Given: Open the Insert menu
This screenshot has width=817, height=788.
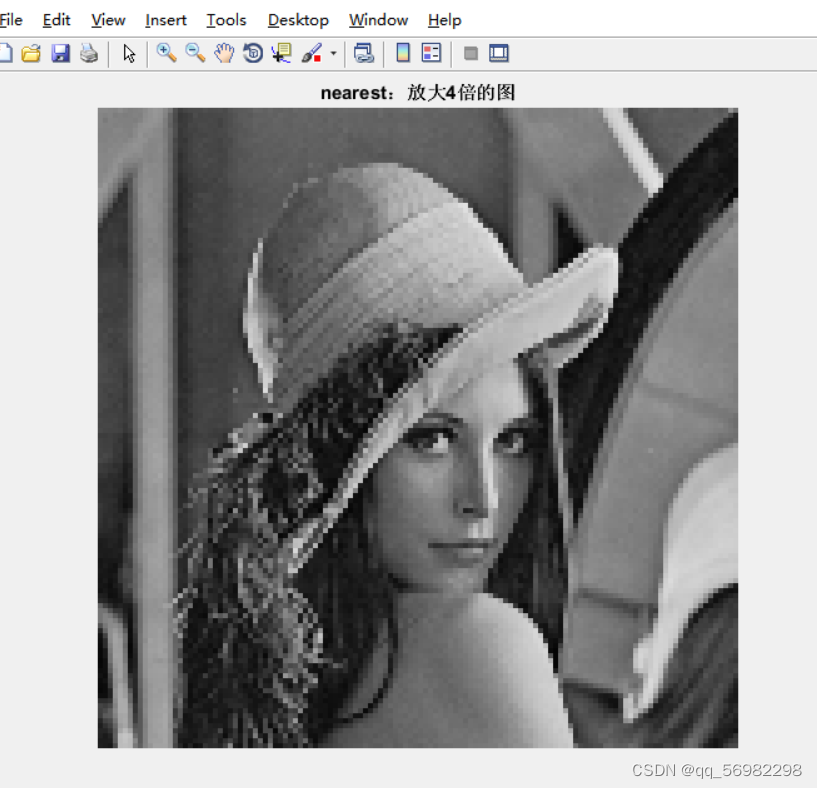Looking at the screenshot, I should [166, 20].
